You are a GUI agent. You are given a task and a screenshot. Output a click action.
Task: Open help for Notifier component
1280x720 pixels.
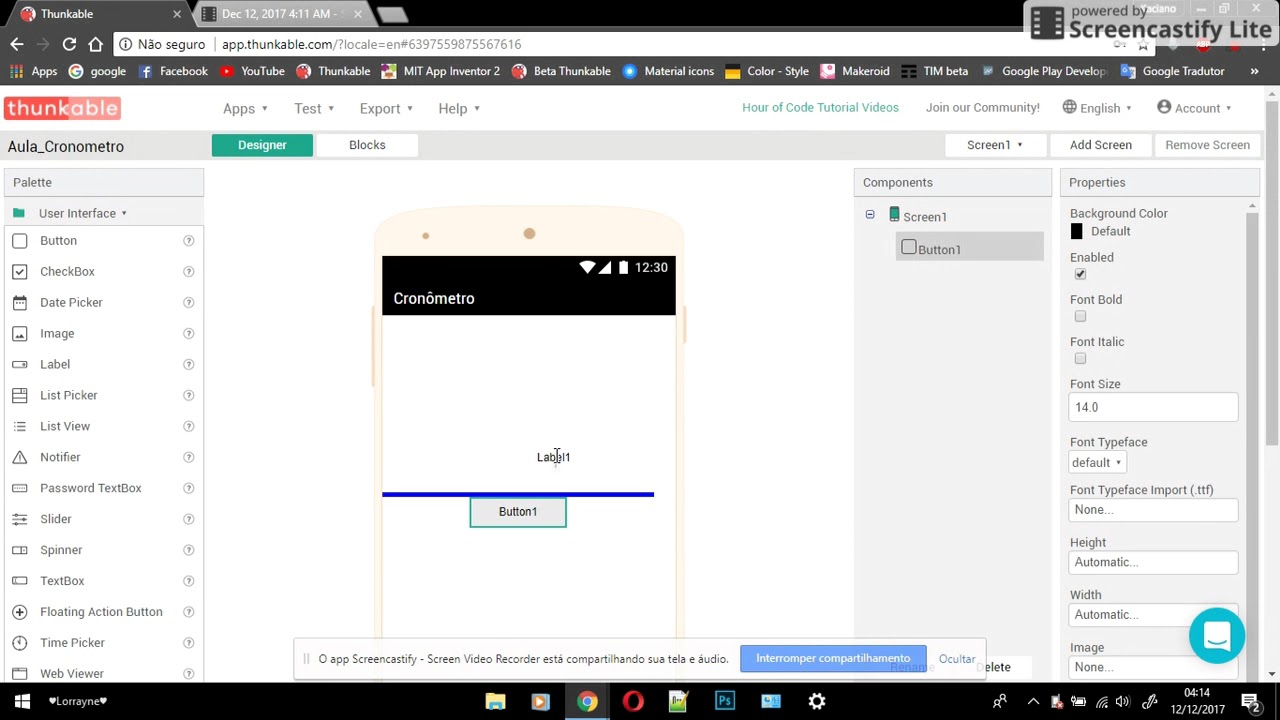point(188,458)
